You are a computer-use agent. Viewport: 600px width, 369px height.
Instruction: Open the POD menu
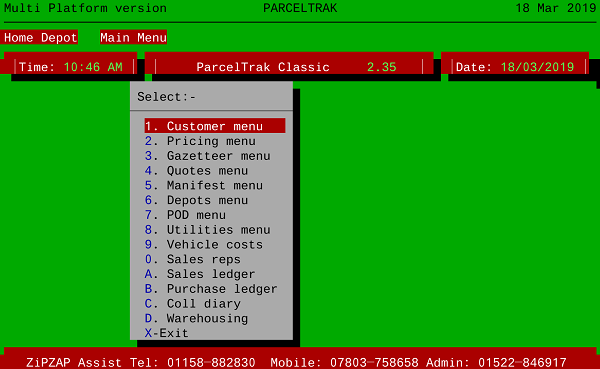185,215
